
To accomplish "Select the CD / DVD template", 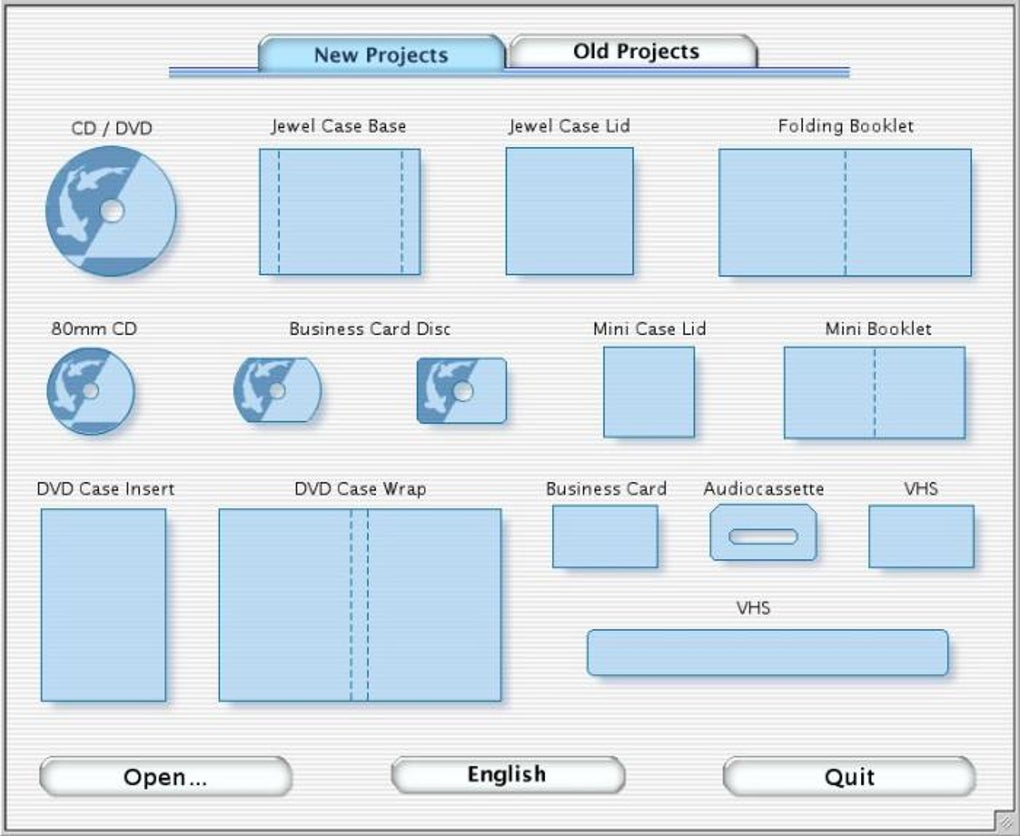I will 110,210.
